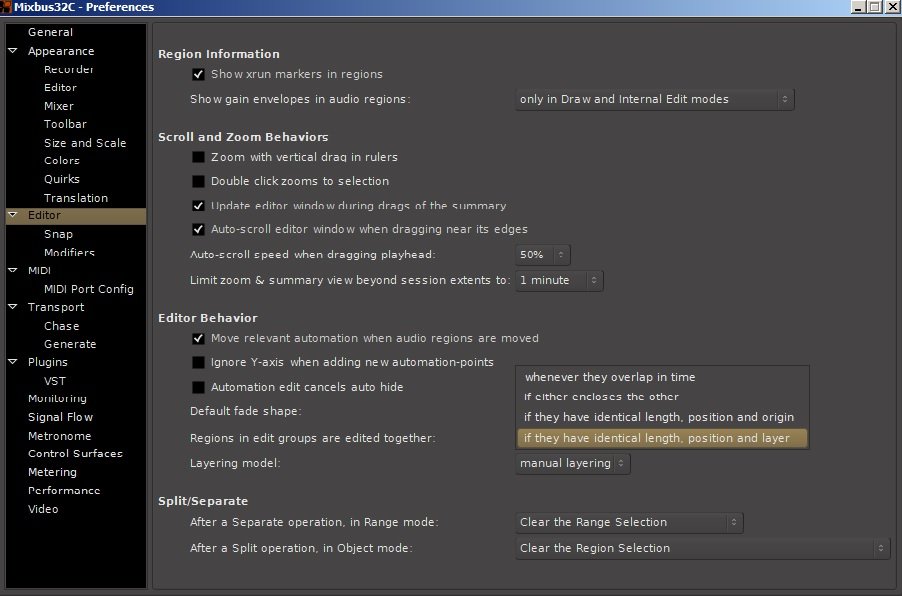Screen dimensions: 902x596
Task: Open the Auto-scroll speed 50% dropdown
Action: (x=542, y=254)
